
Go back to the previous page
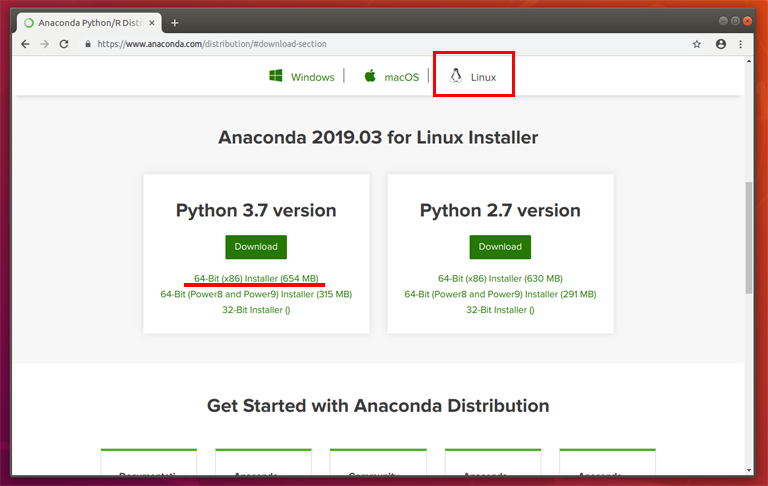25,44
